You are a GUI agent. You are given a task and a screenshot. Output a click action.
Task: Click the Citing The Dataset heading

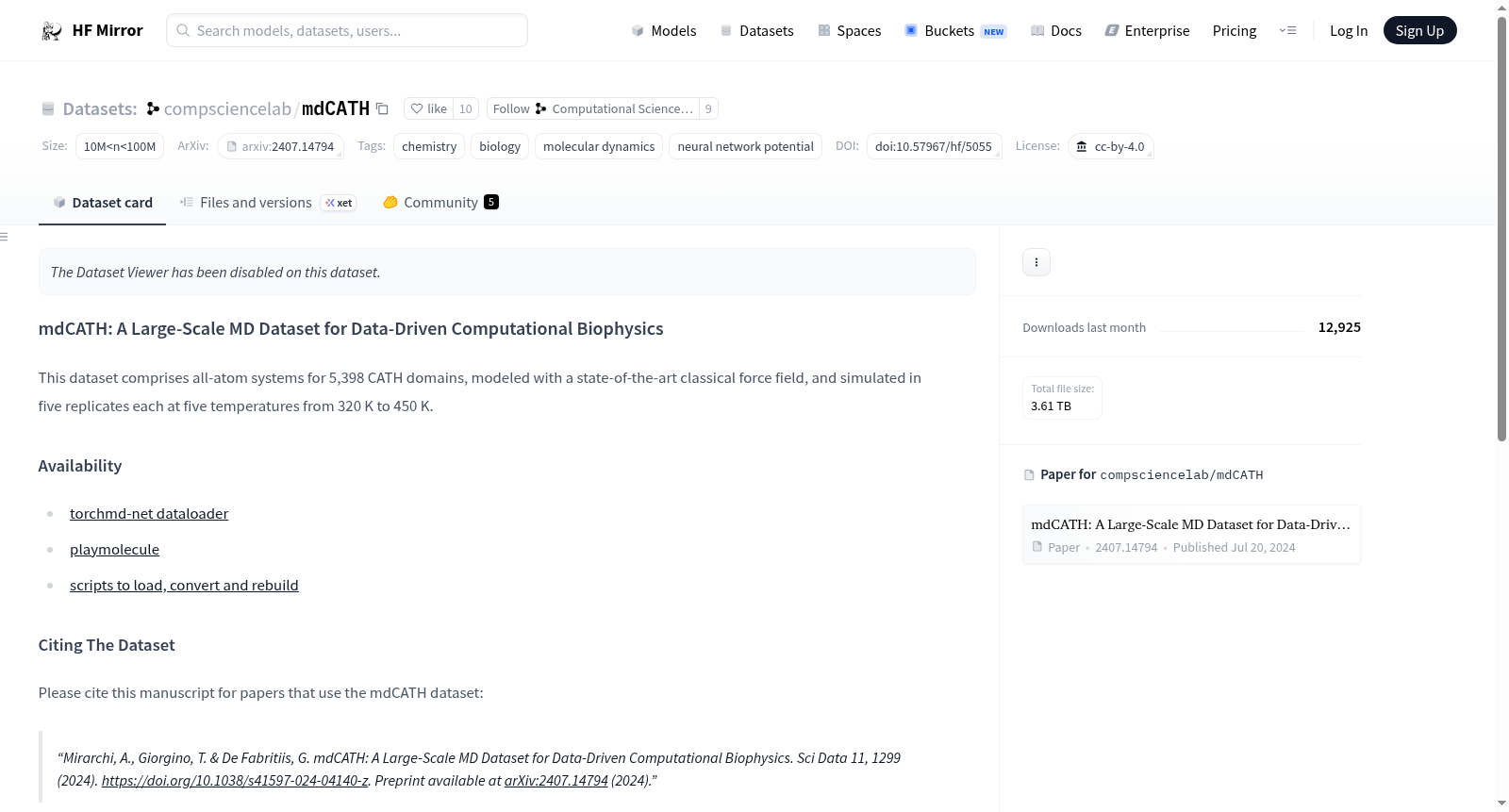[107, 645]
